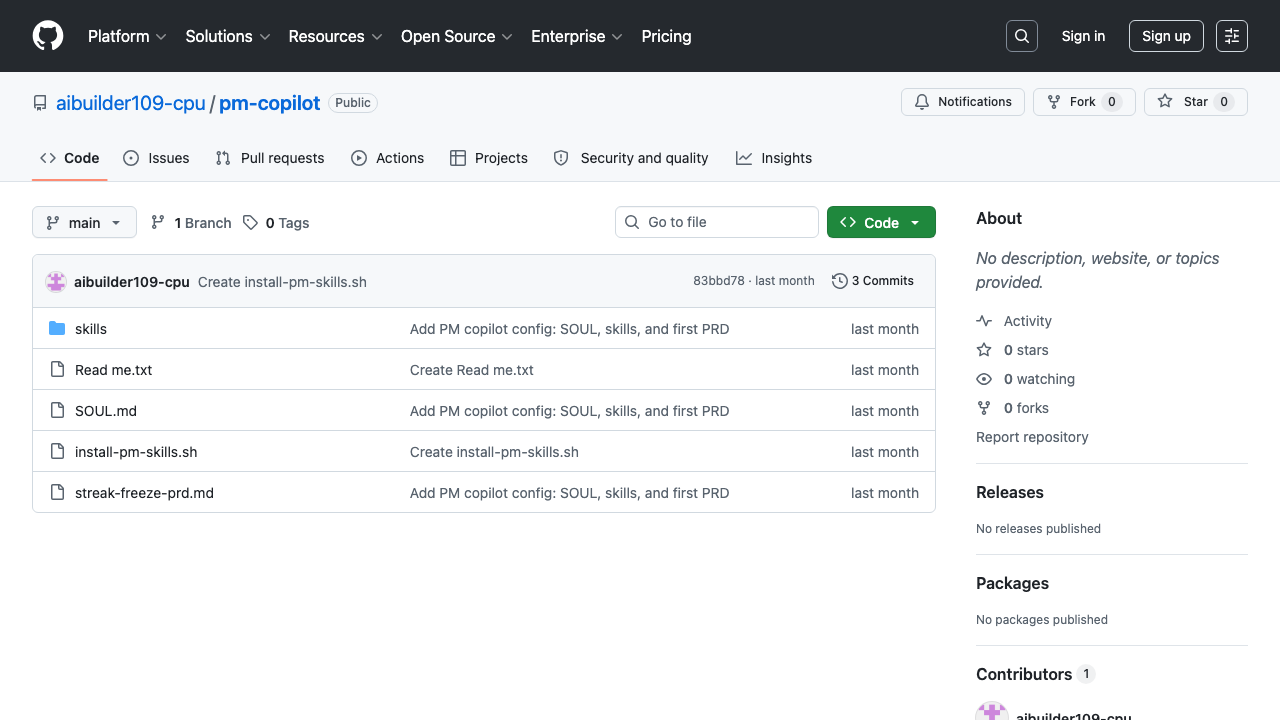Open the Pricing page
This screenshot has width=1280, height=720.
[666, 36]
